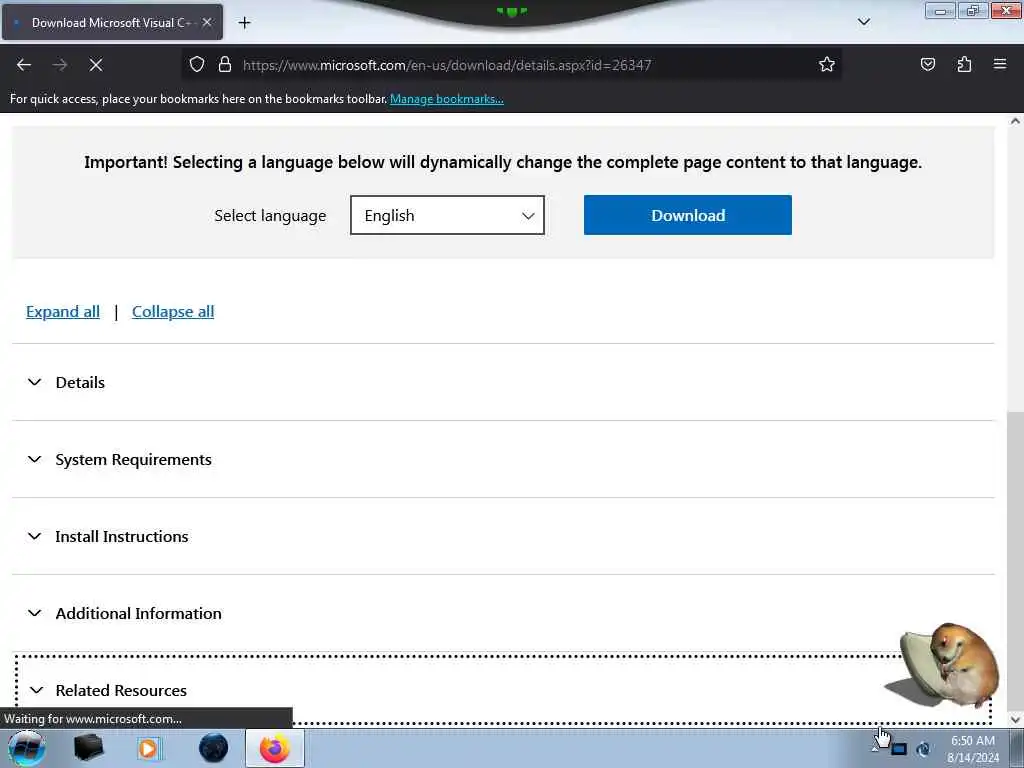
Task: Switch to Download Microsoft Visual C++ tab
Action: 112,22
